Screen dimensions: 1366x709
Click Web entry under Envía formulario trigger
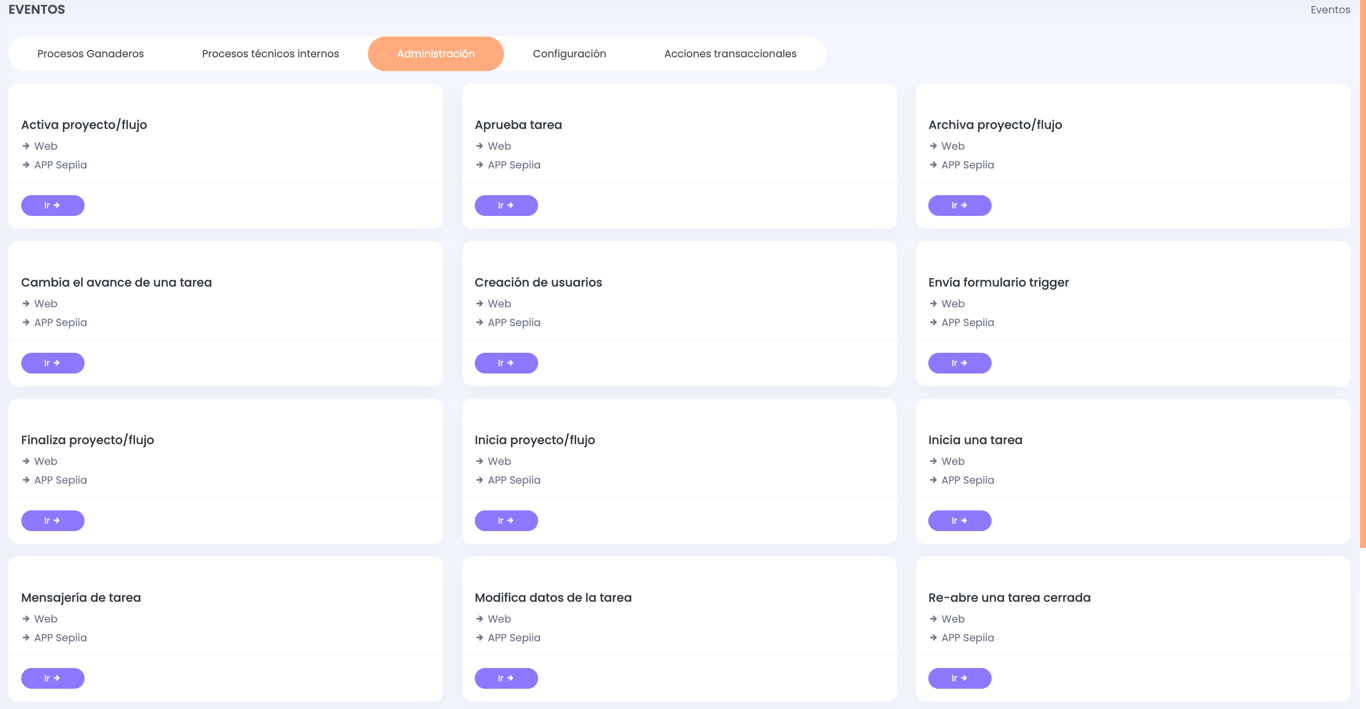[x=953, y=304]
